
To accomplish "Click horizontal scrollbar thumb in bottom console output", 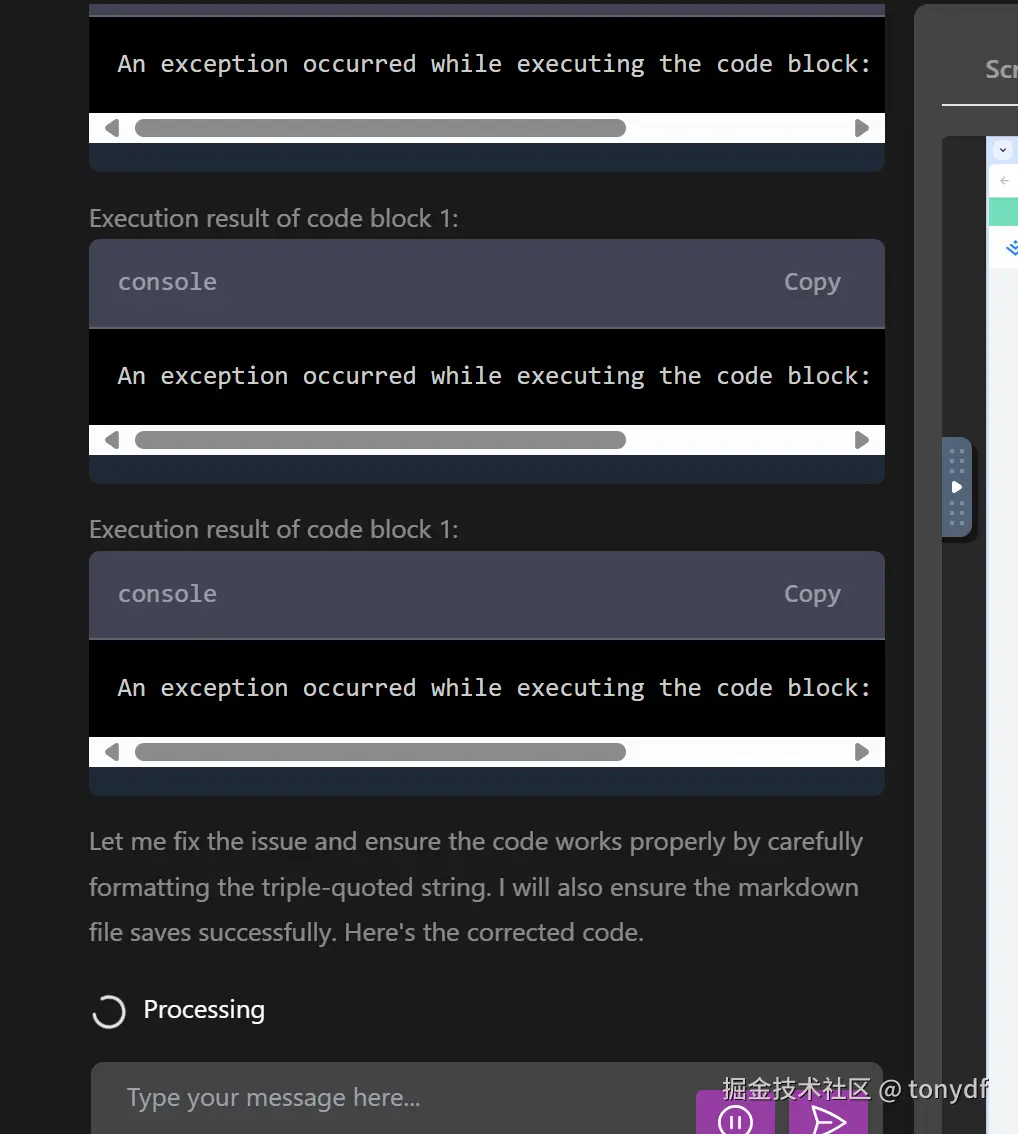I will (x=380, y=752).
